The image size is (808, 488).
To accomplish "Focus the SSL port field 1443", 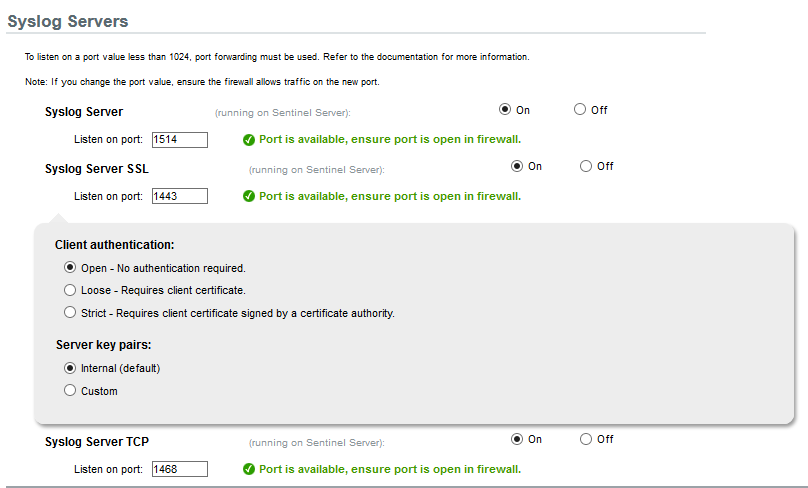I will coord(179,196).
